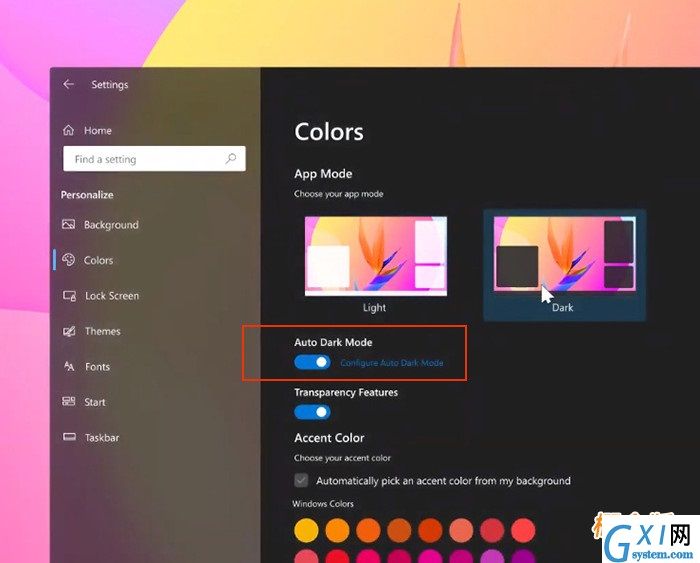The height and width of the screenshot is (563, 700).
Task: Pick the eighth coral red swatch
Action: (523, 530)
